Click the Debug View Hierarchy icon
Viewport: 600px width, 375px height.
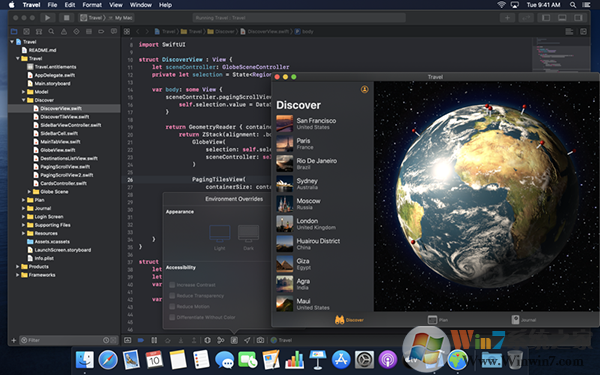click(x=207, y=340)
